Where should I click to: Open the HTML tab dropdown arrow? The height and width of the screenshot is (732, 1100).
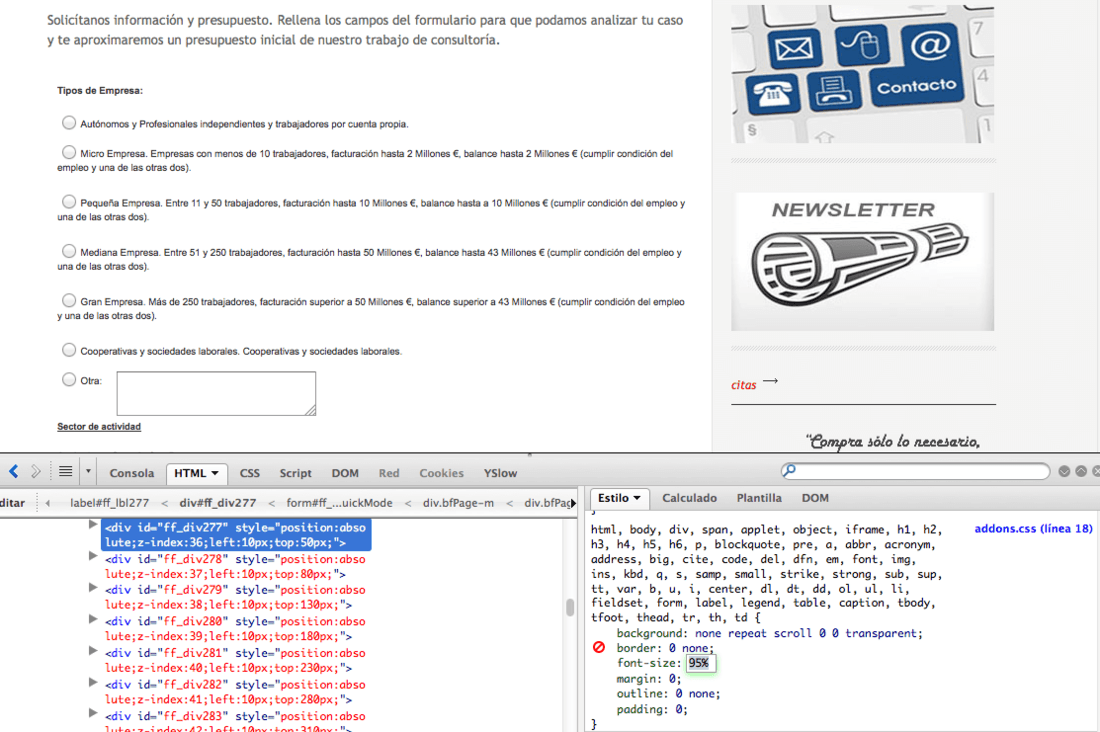pos(215,474)
